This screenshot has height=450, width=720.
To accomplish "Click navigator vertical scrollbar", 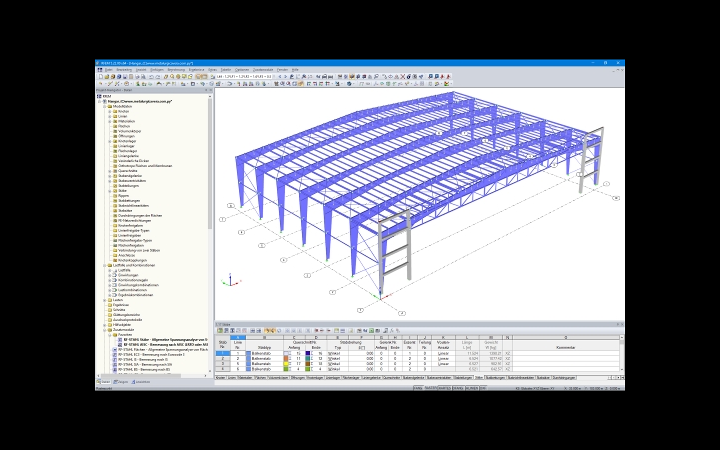I will [x=210, y=163].
